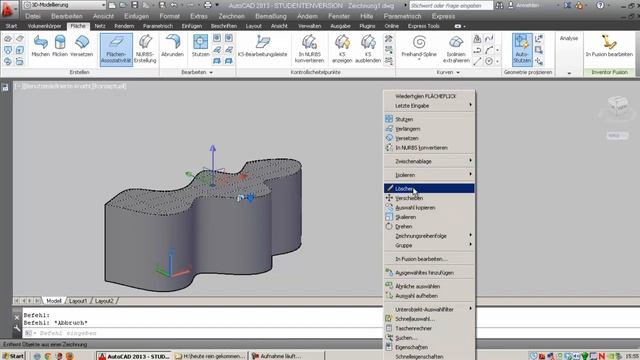This screenshot has width=640, height=360.
Task: Switch to the Volumenkörper ribbon tab
Action: click(x=44, y=26)
